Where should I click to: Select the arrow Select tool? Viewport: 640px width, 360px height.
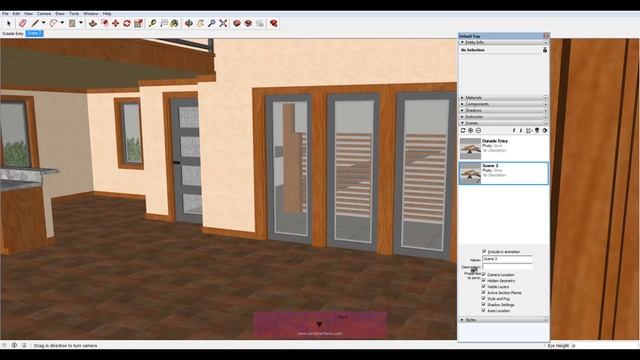[8, 23]
